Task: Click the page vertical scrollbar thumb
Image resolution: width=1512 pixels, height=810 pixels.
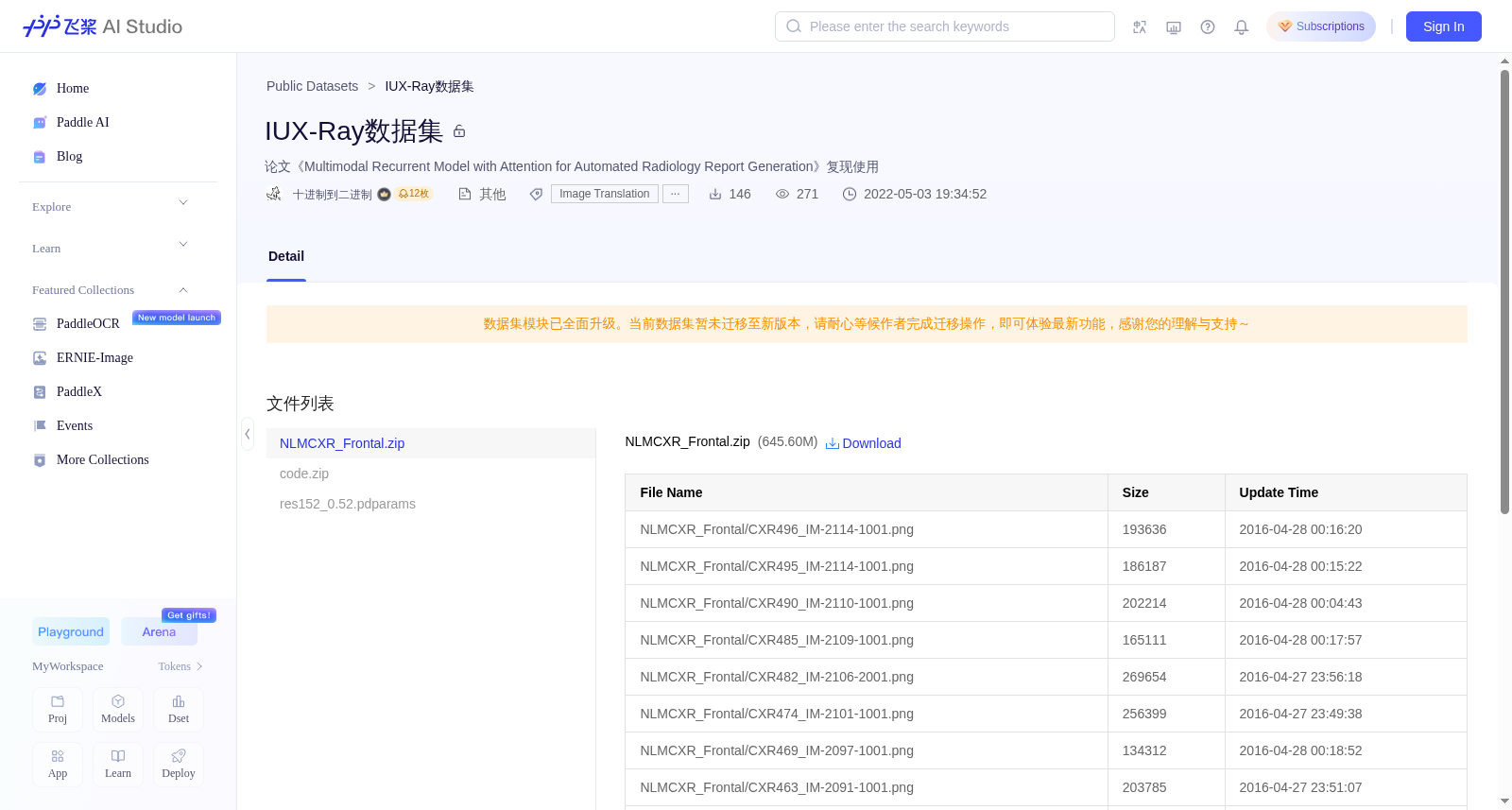Action: click(x=1505, y=292)
